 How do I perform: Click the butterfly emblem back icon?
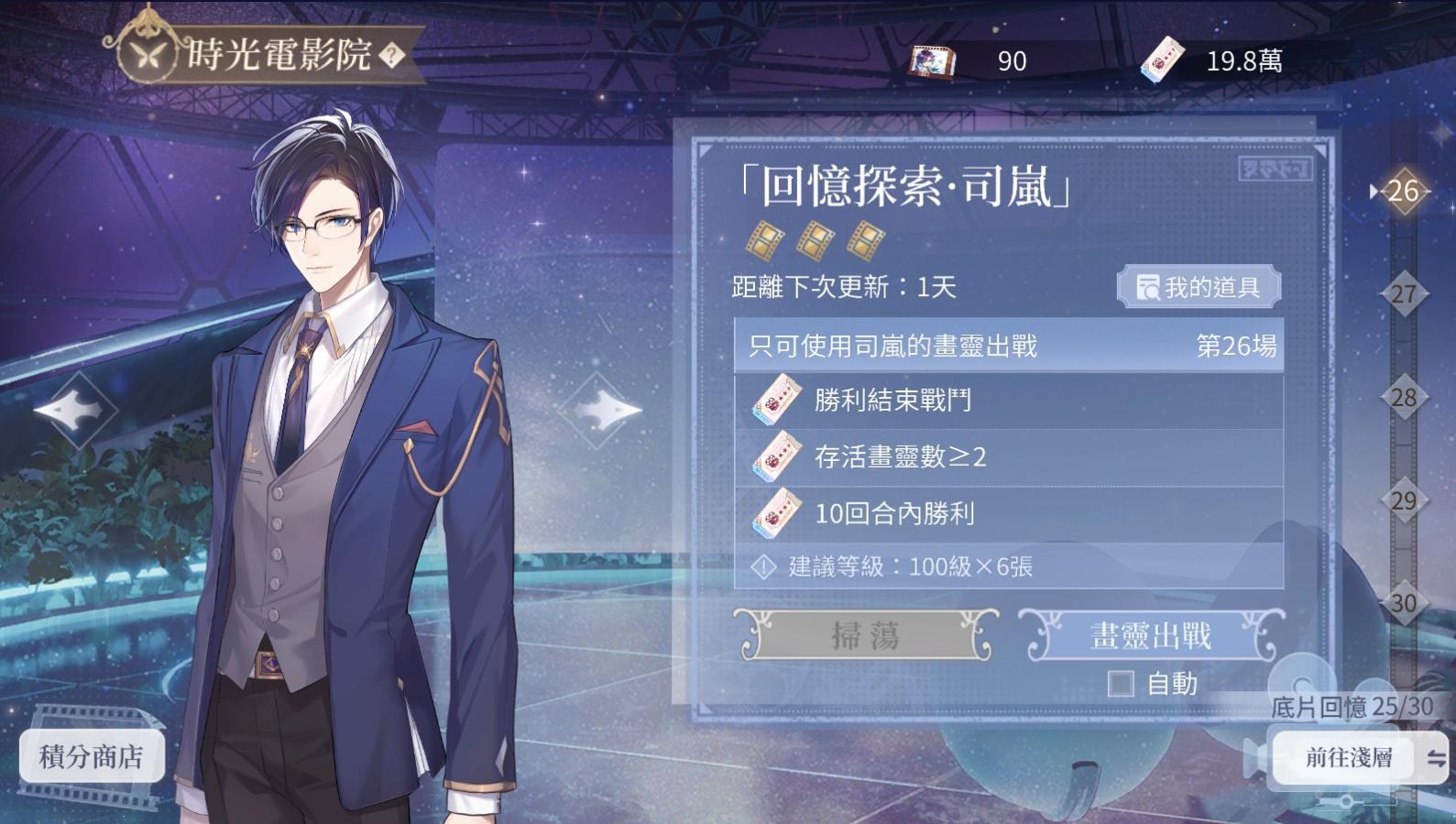coord(148,55)
